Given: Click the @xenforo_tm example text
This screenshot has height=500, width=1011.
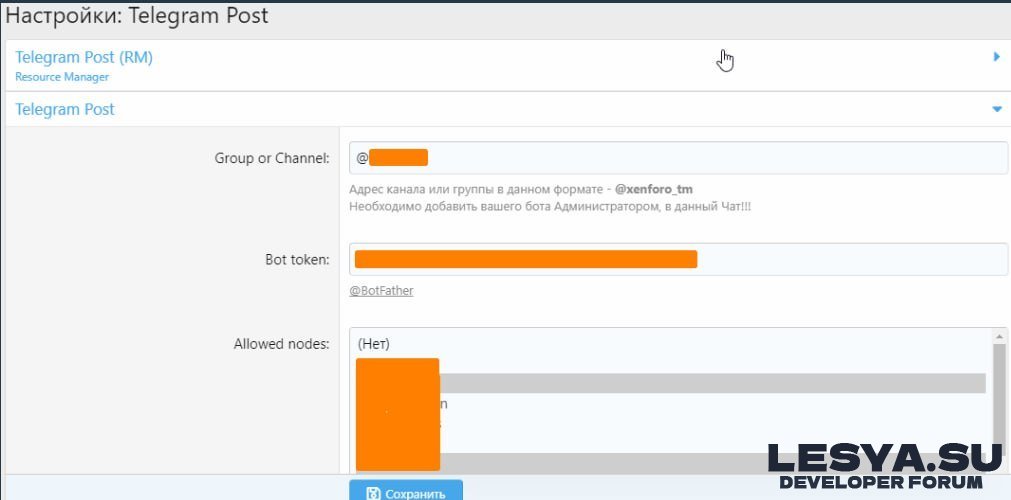Looking at the screenshot, I should pyautogui.click(x=654, y=190).
